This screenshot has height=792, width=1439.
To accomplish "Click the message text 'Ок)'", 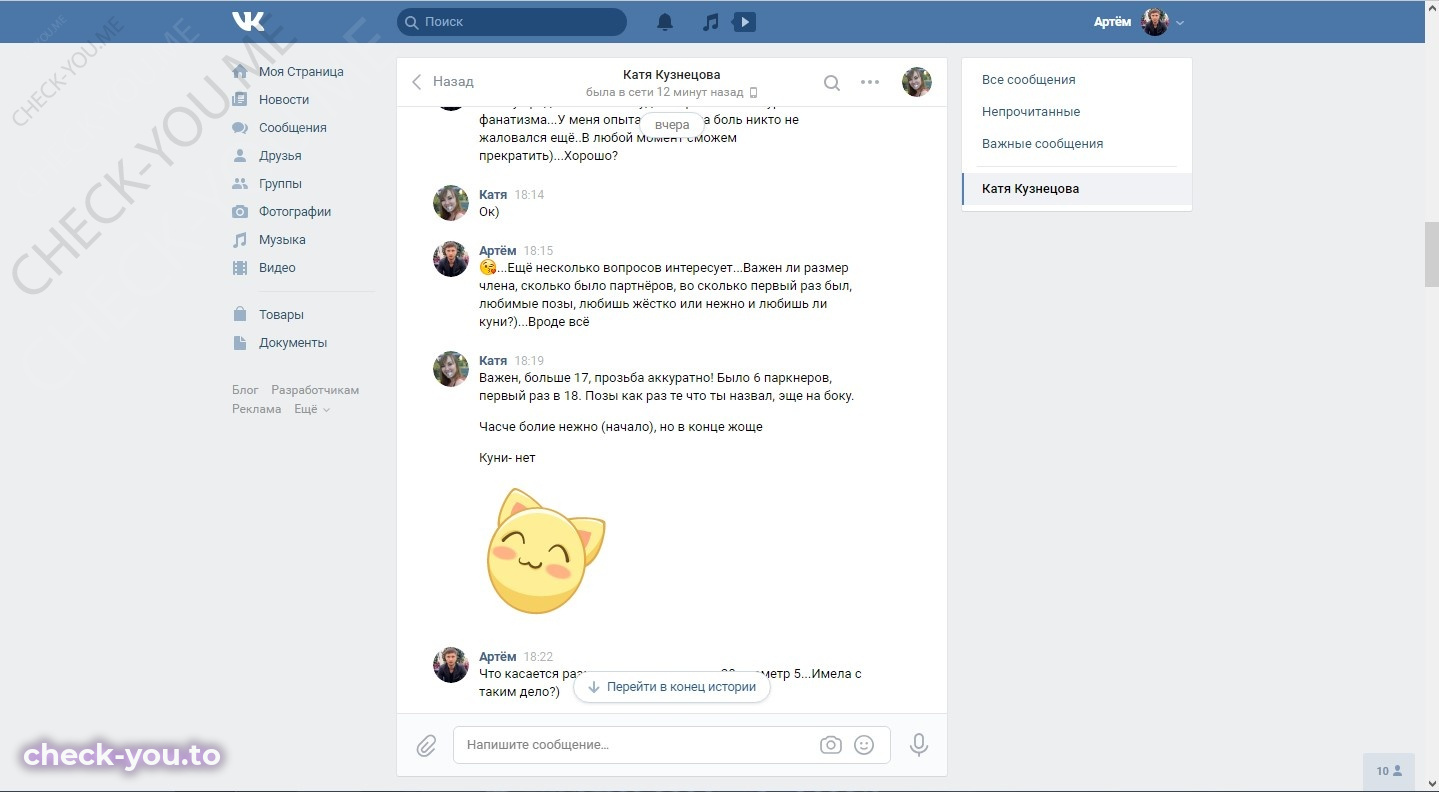I will coord(489,212).
